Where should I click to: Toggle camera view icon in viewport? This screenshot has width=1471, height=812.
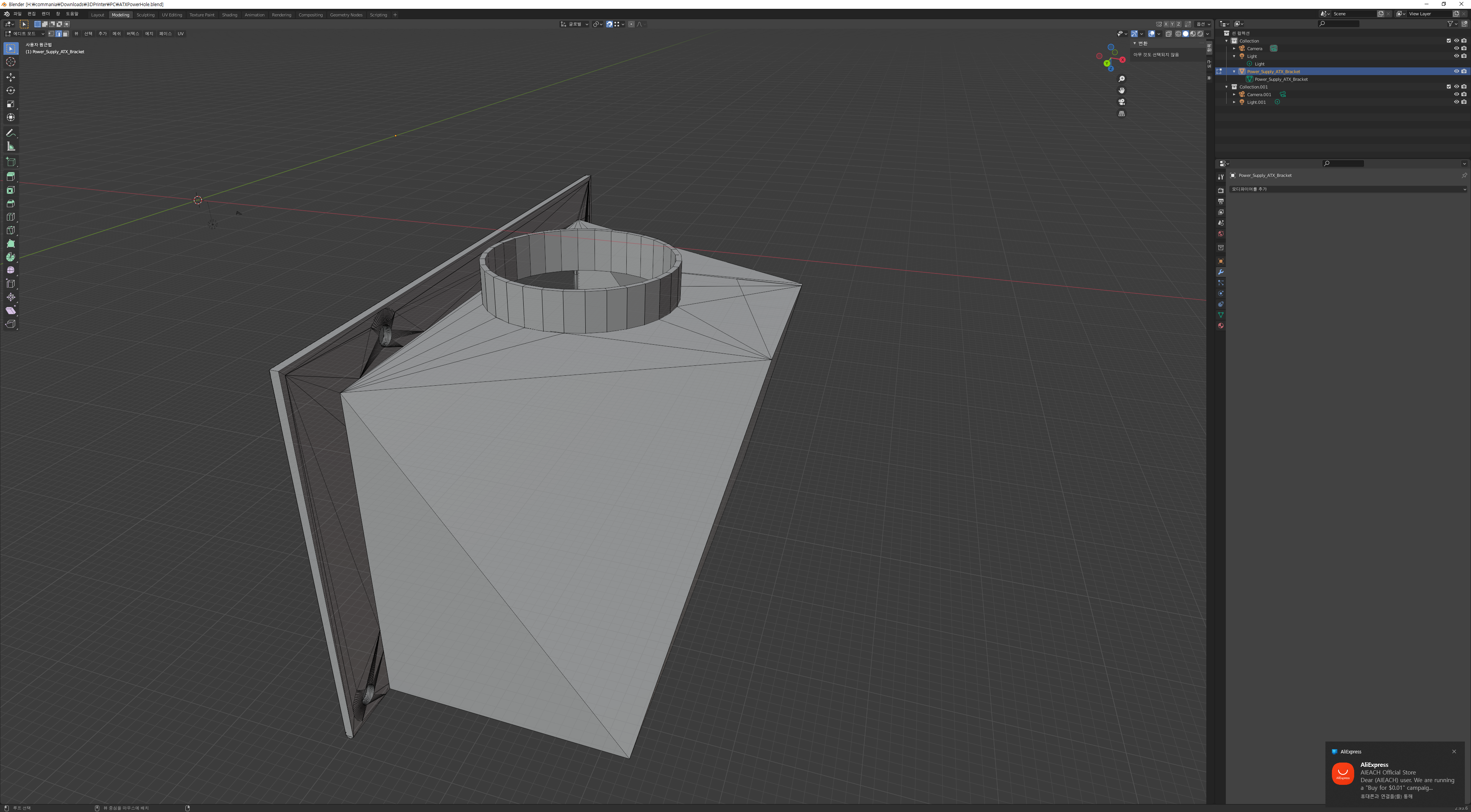tap(1122, 102)
